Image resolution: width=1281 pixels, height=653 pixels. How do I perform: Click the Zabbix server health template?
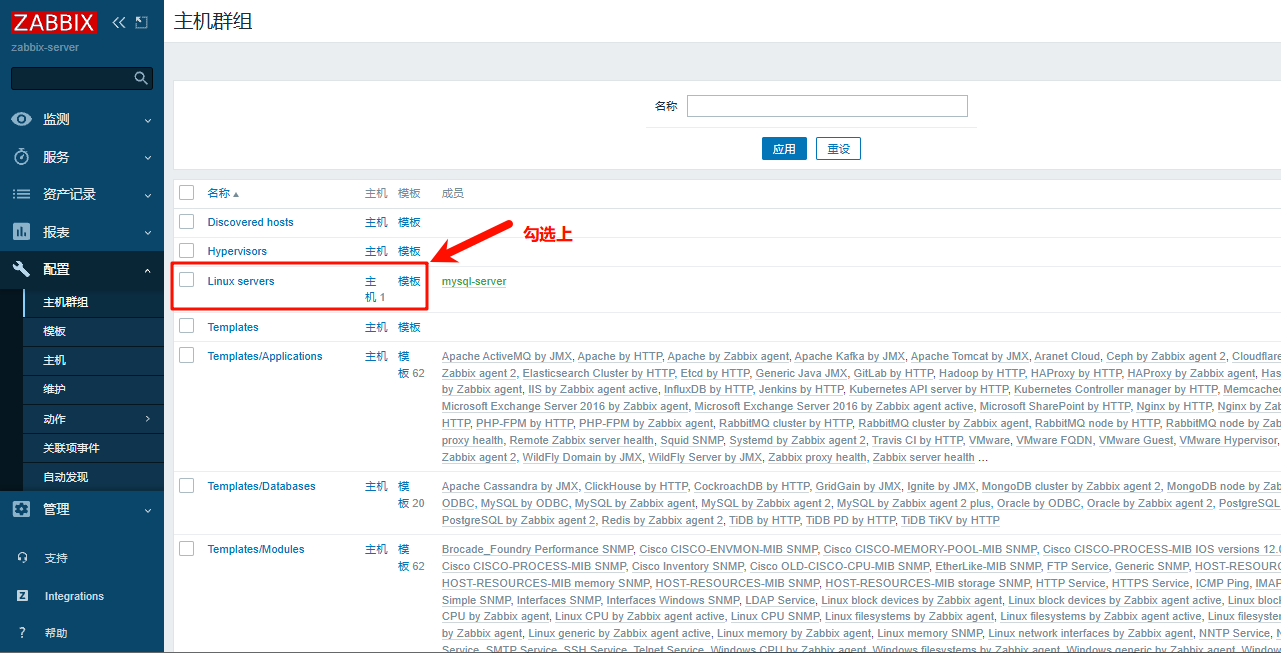[923, 457]
